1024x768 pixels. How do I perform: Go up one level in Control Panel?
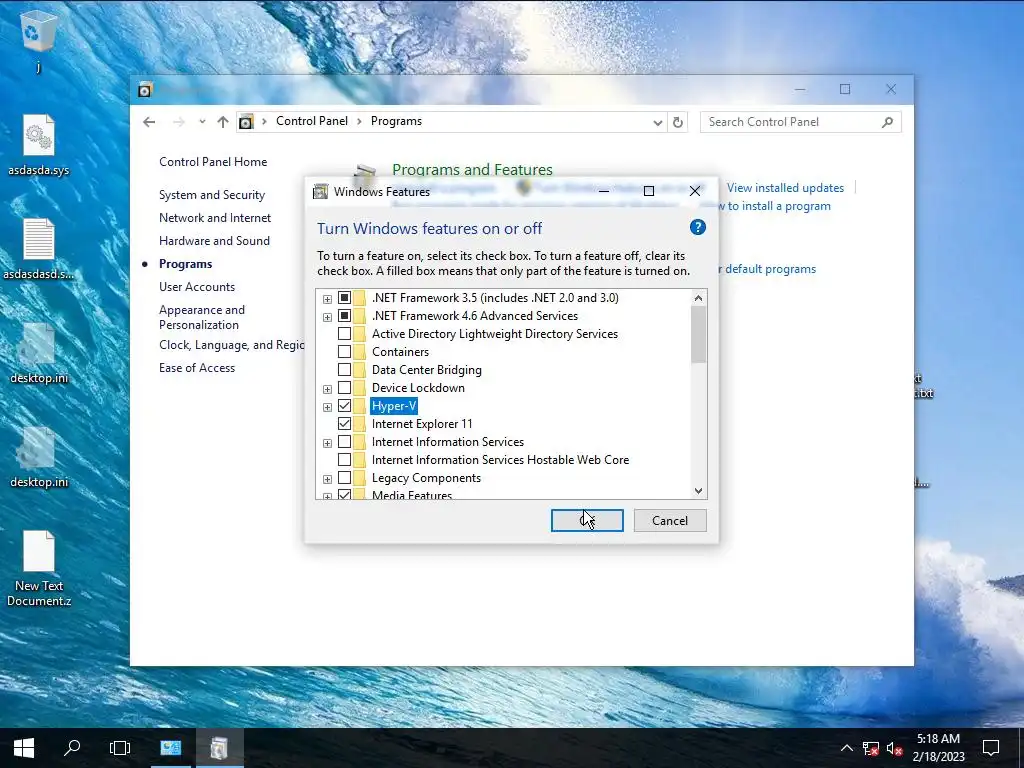(223, 122)
